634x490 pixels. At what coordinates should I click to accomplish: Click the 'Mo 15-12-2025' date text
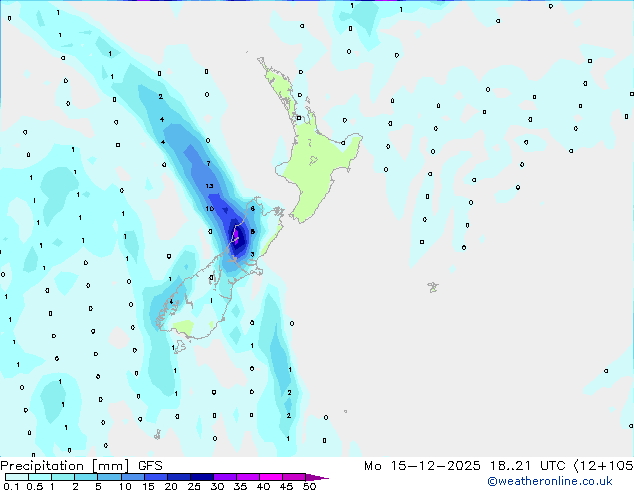(x=422, y=466)
